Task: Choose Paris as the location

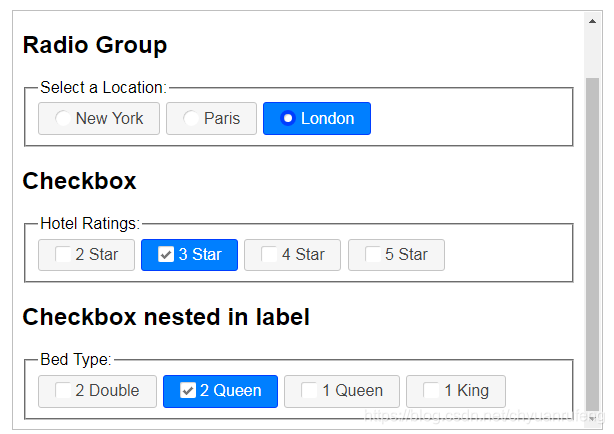Action: point(211,118)
